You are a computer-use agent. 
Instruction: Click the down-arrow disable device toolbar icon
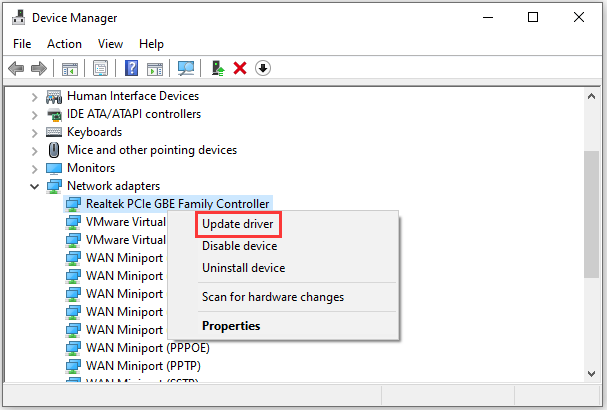[x=263, y=68]
